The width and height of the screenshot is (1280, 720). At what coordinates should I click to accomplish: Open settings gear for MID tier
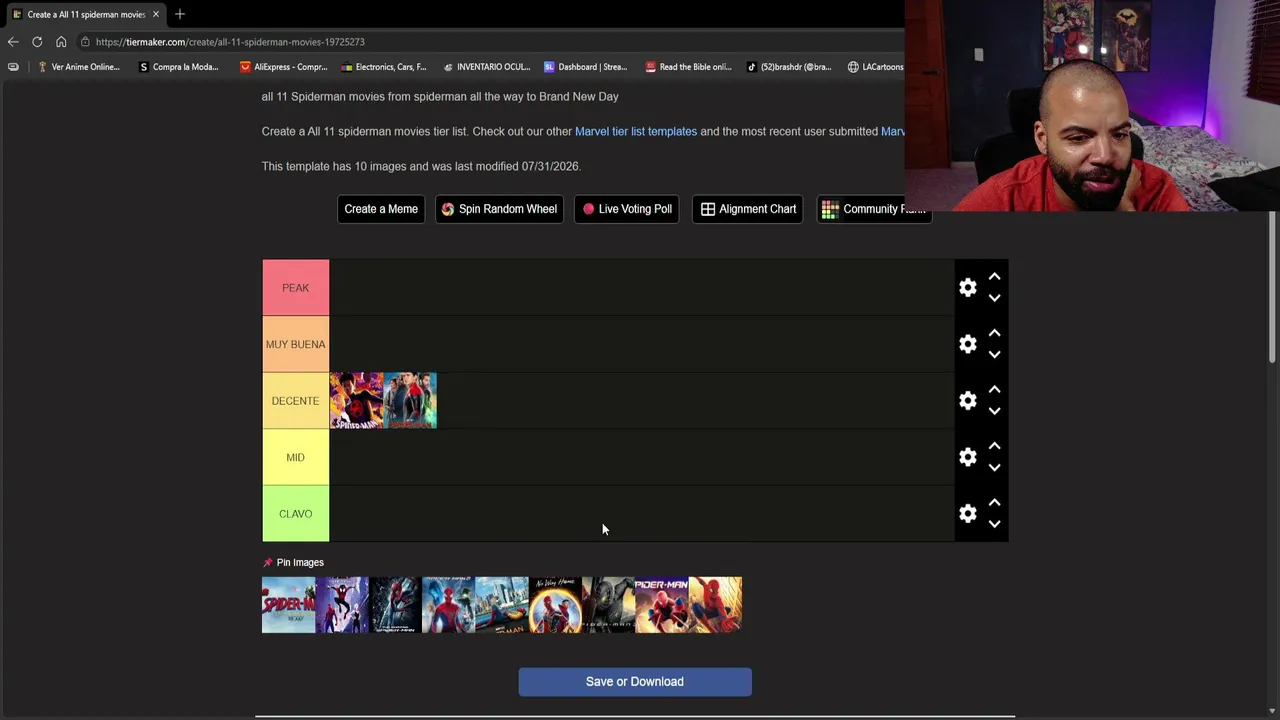pos(967,457)
